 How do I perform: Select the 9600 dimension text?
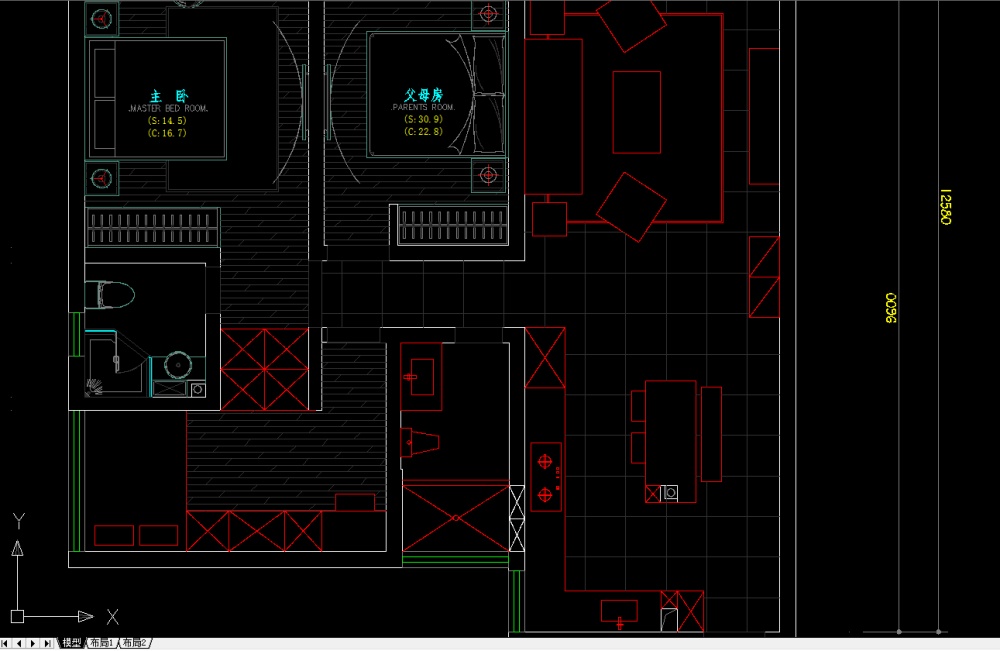(x=887, y=309)
